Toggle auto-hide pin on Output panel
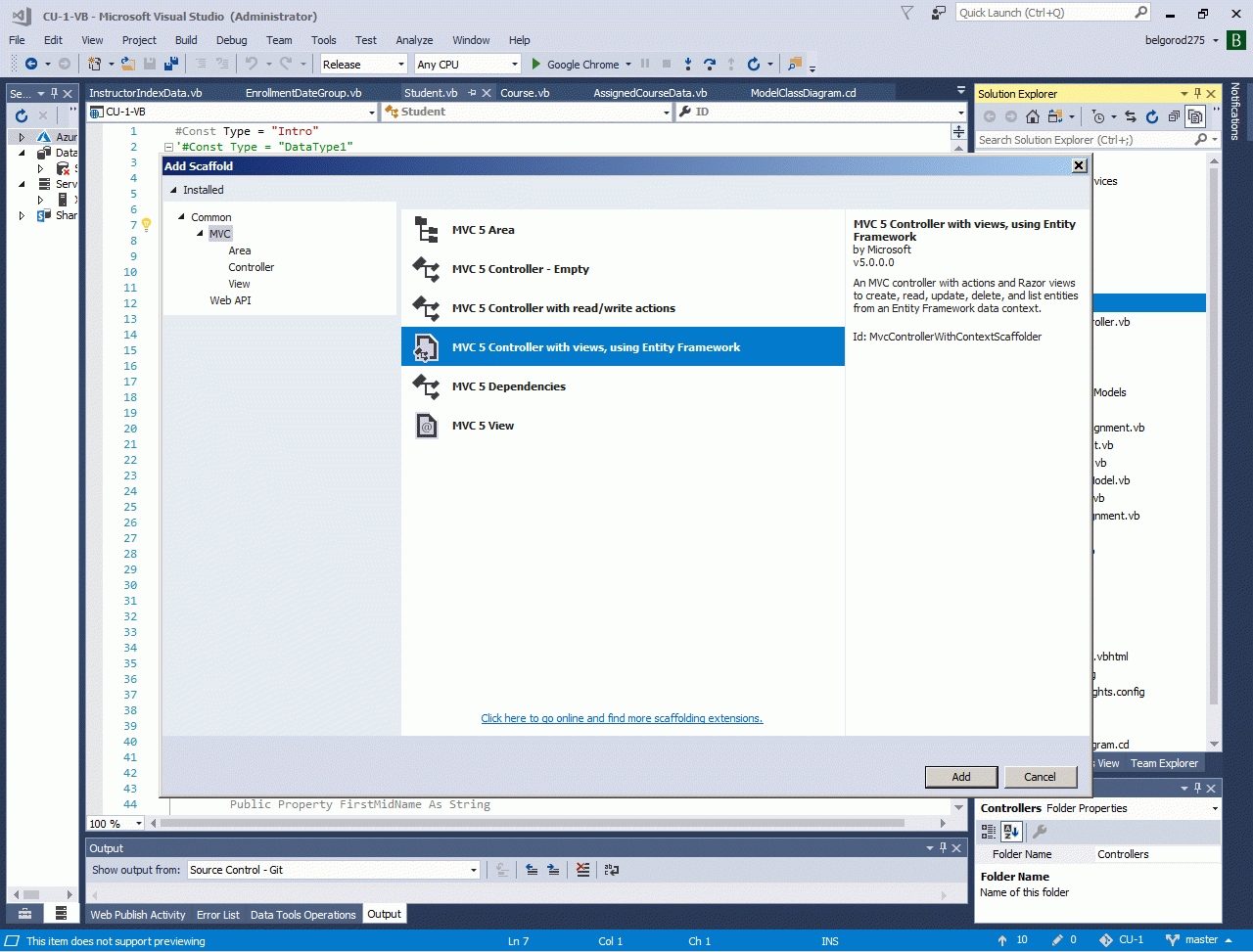Screen dimensions: 1253x952 944,848
